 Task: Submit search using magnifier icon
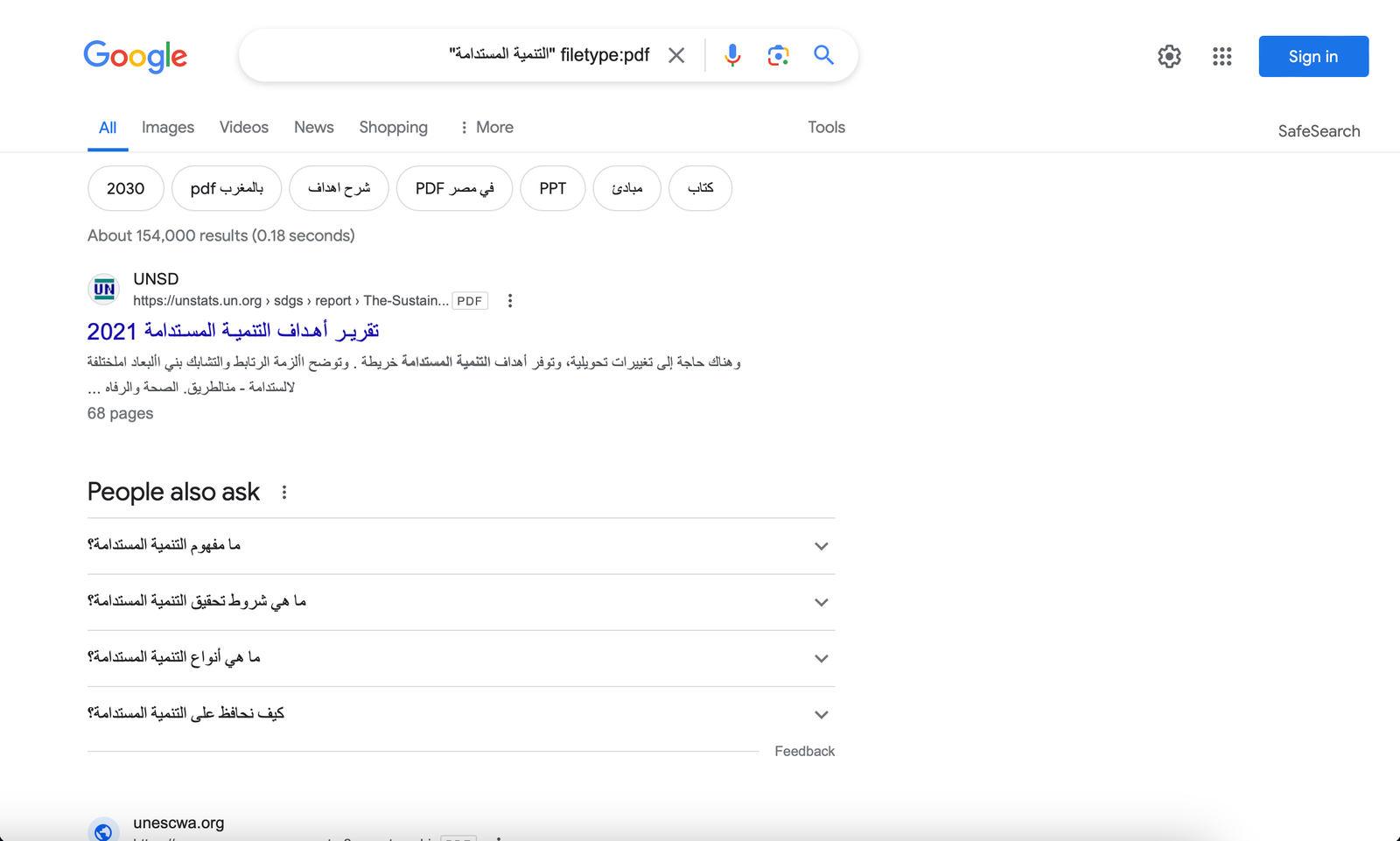pos(823,55)
